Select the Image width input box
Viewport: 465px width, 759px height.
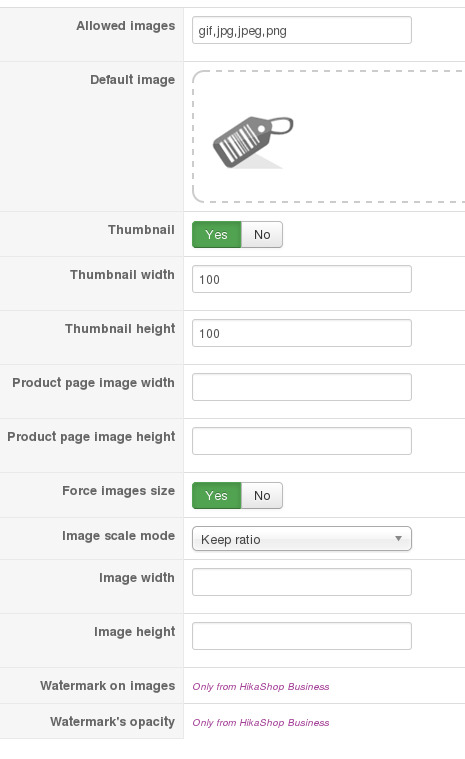302,582
